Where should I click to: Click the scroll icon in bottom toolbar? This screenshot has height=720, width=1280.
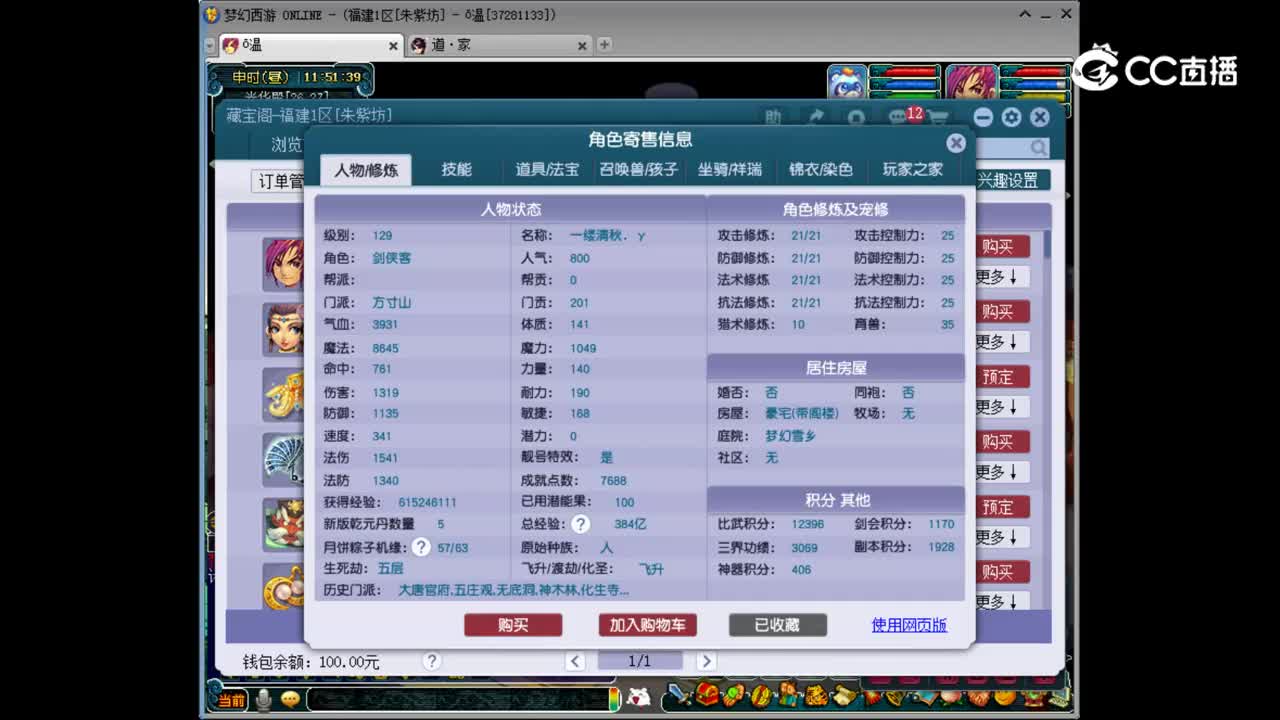(844, 694)
